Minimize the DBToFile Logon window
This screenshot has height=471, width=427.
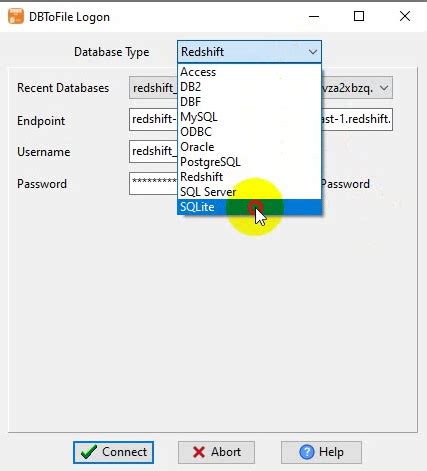pos(314,16)
